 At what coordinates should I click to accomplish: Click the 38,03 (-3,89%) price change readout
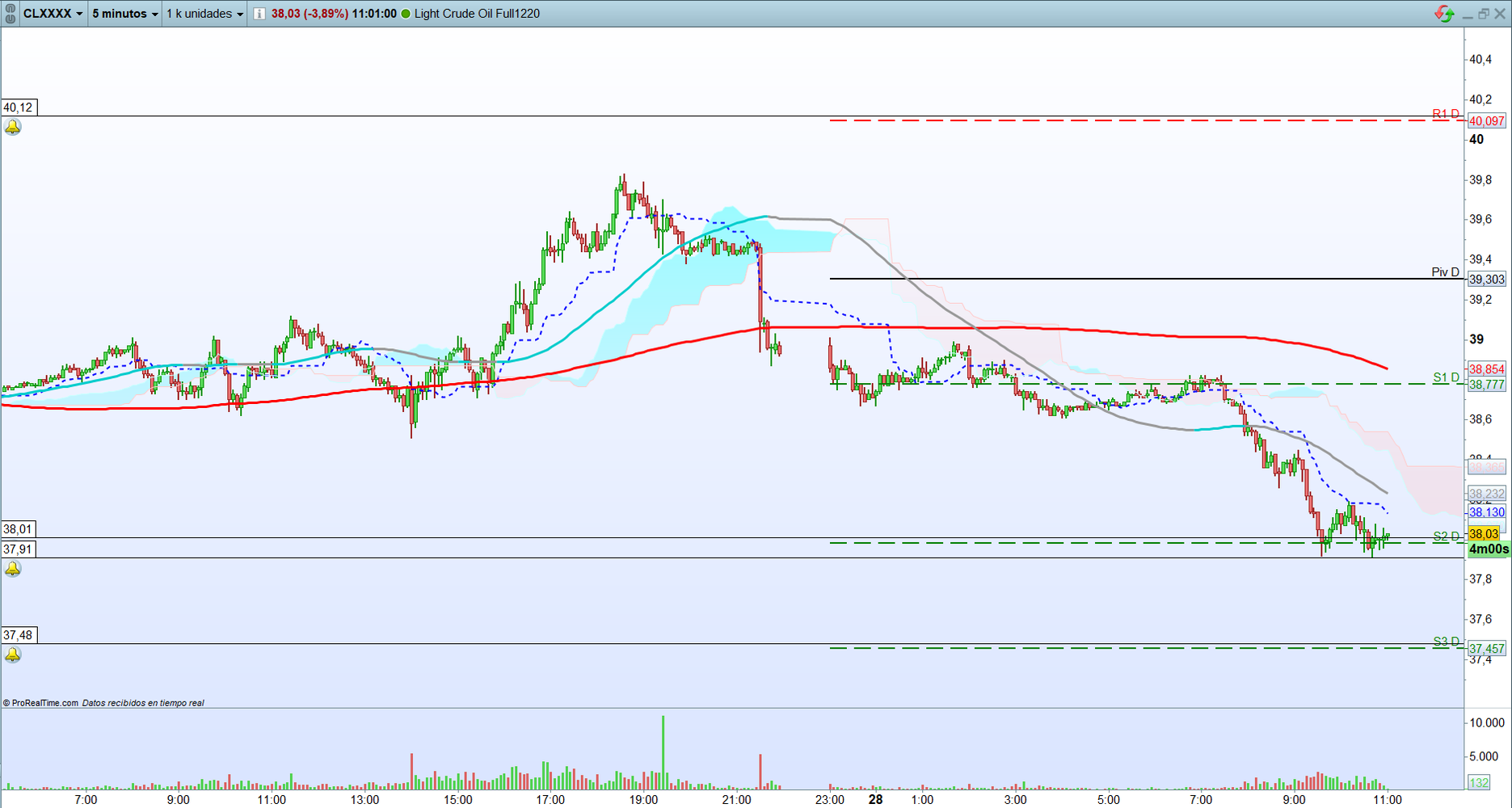pos(310,14)
